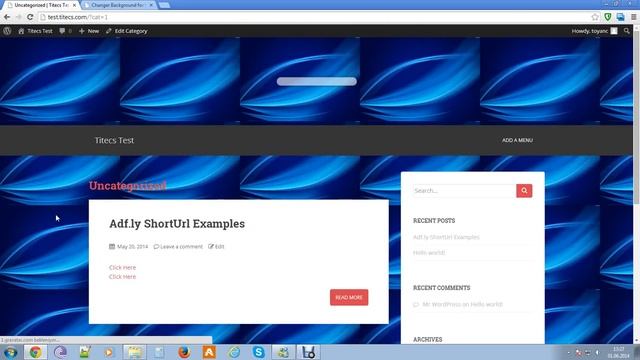Select the RECENT POSTS heading
This screenshot has width=640, height=360.
(x=434, y=221)
